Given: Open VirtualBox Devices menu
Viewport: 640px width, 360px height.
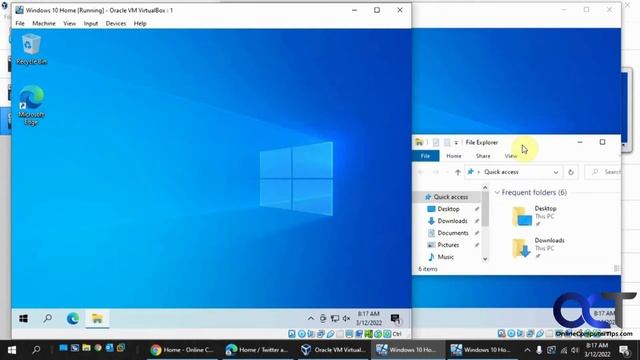Looking at the screenshot, I should [x=116, y=24].
